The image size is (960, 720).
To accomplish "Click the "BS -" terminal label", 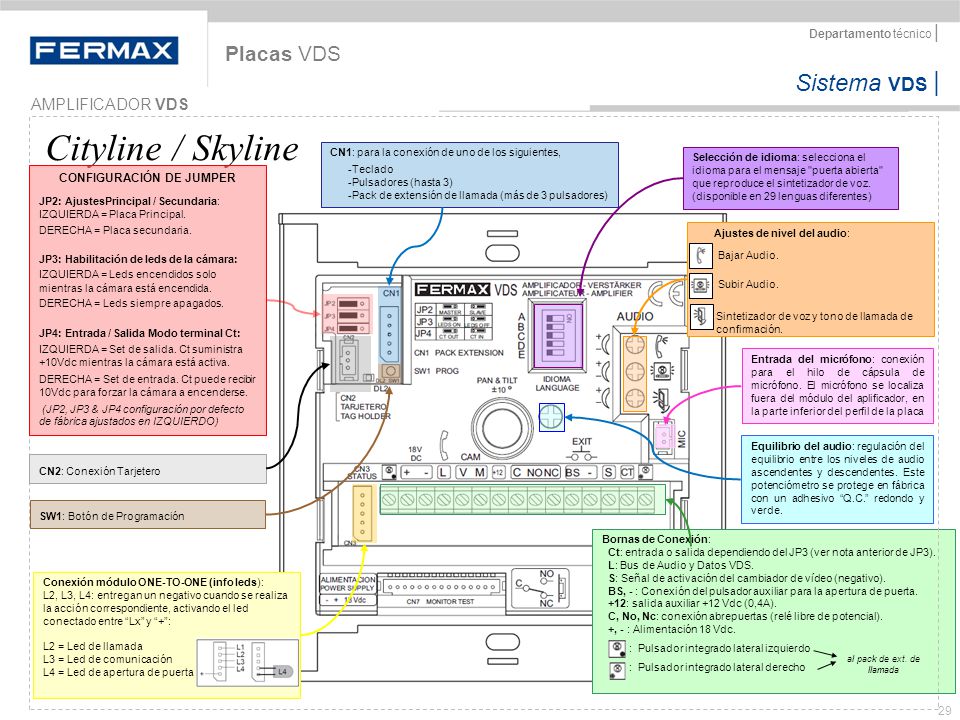I will 580,472.
